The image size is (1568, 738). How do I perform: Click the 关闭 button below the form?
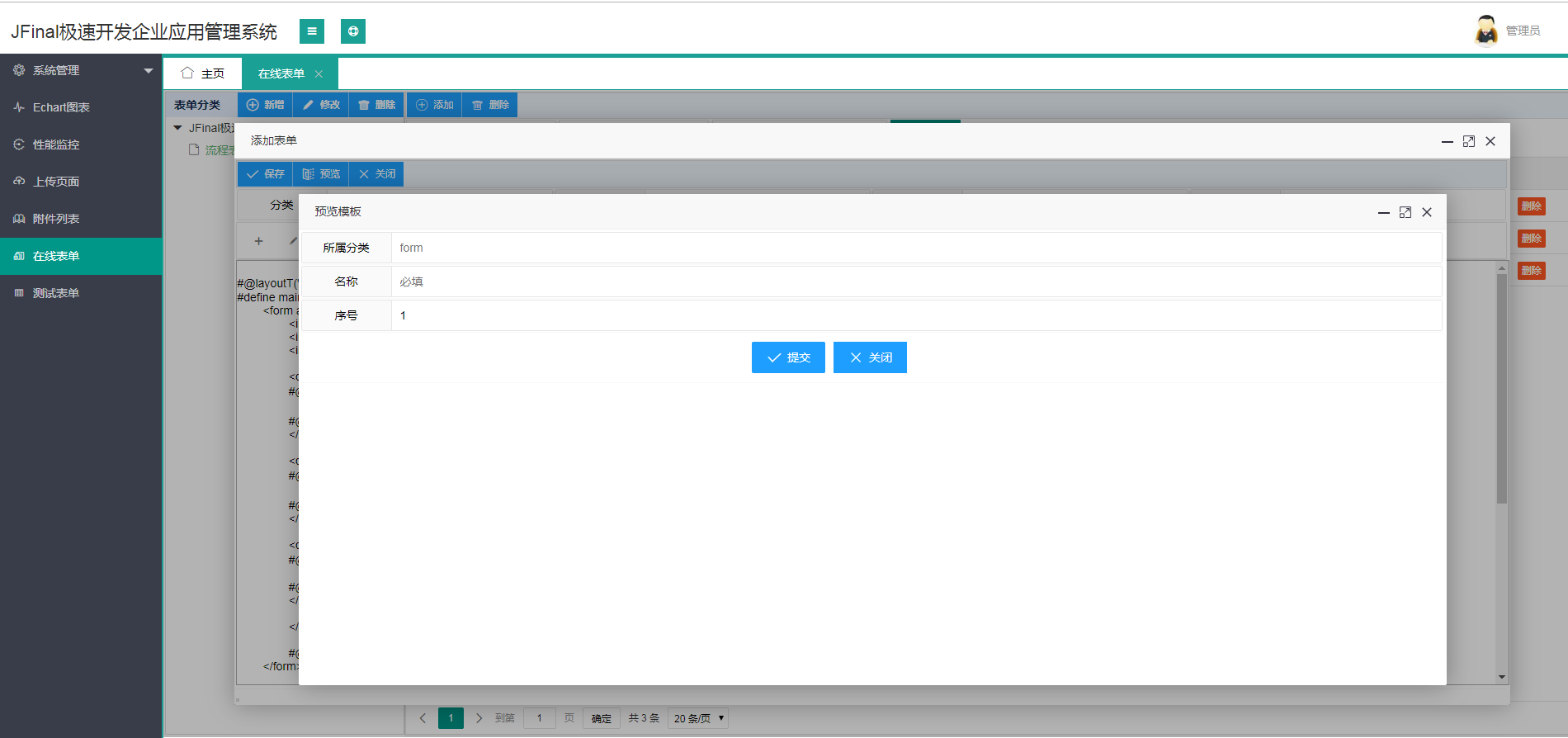[x=870, y=357]
